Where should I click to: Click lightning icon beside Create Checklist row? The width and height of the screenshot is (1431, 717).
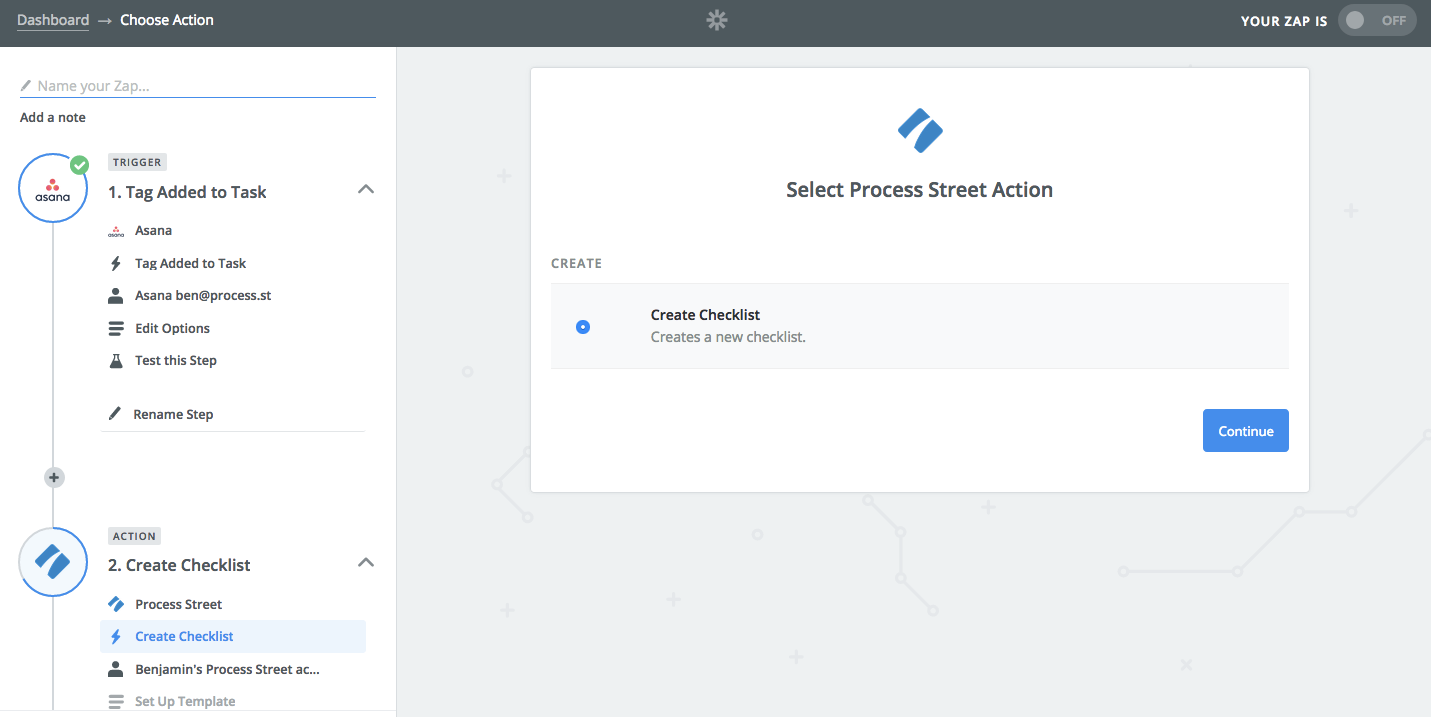tap(116, 637)
